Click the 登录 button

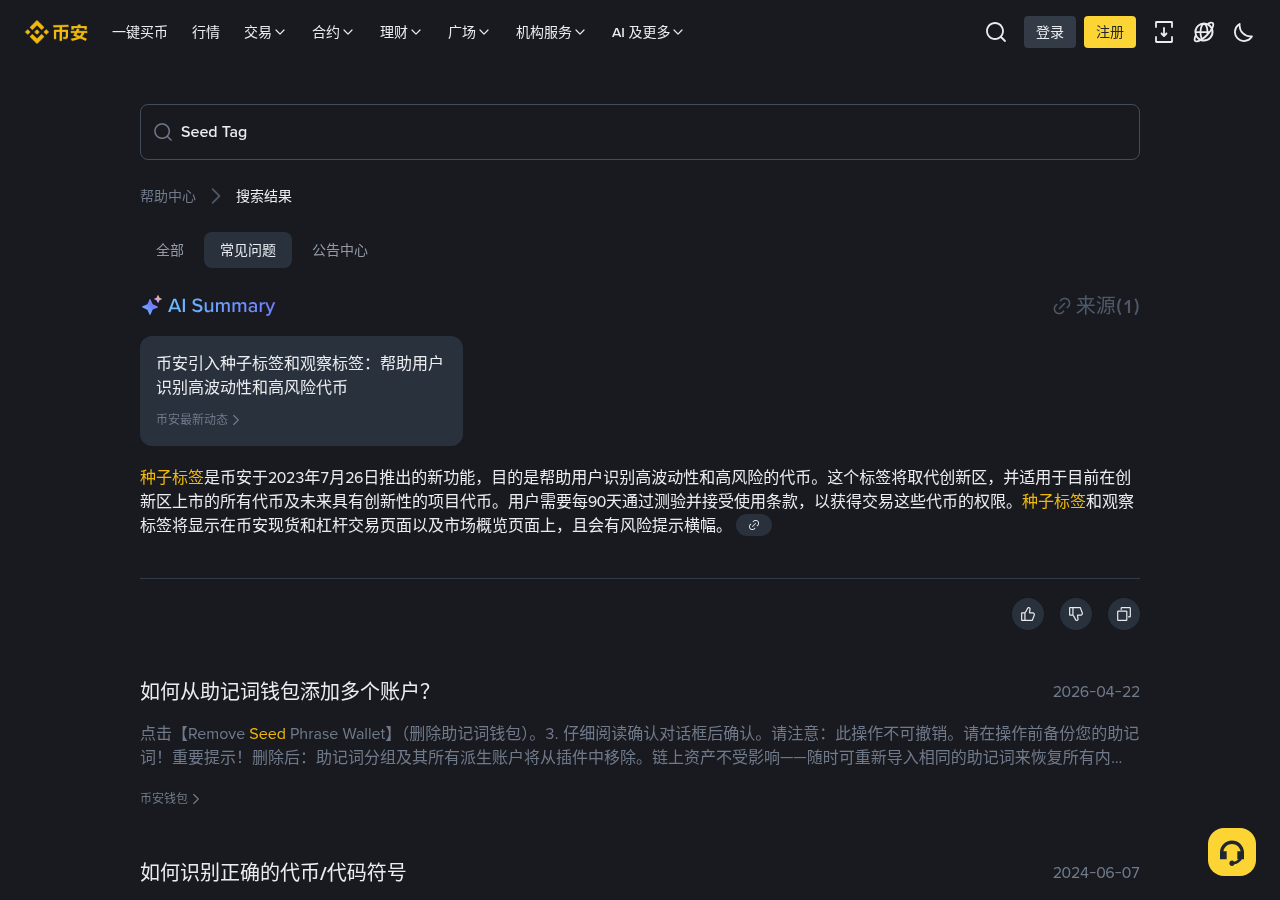tap(1050, 32)
